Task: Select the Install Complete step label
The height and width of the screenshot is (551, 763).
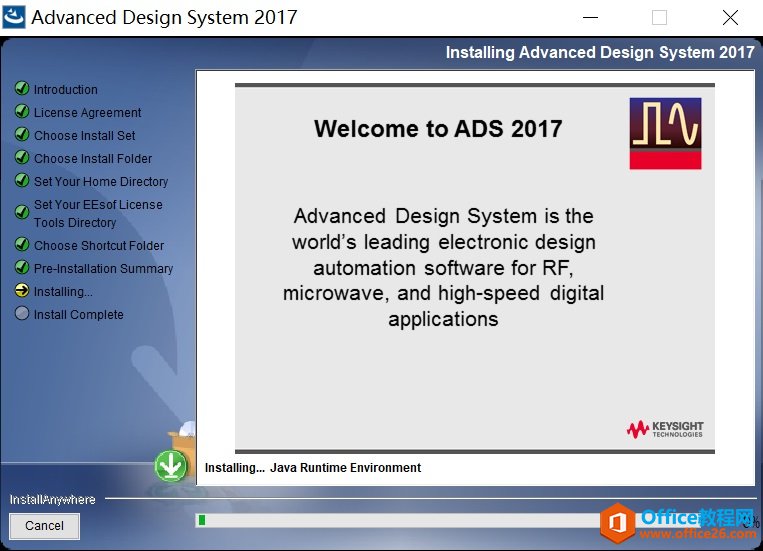Action: tap(79, 314)
